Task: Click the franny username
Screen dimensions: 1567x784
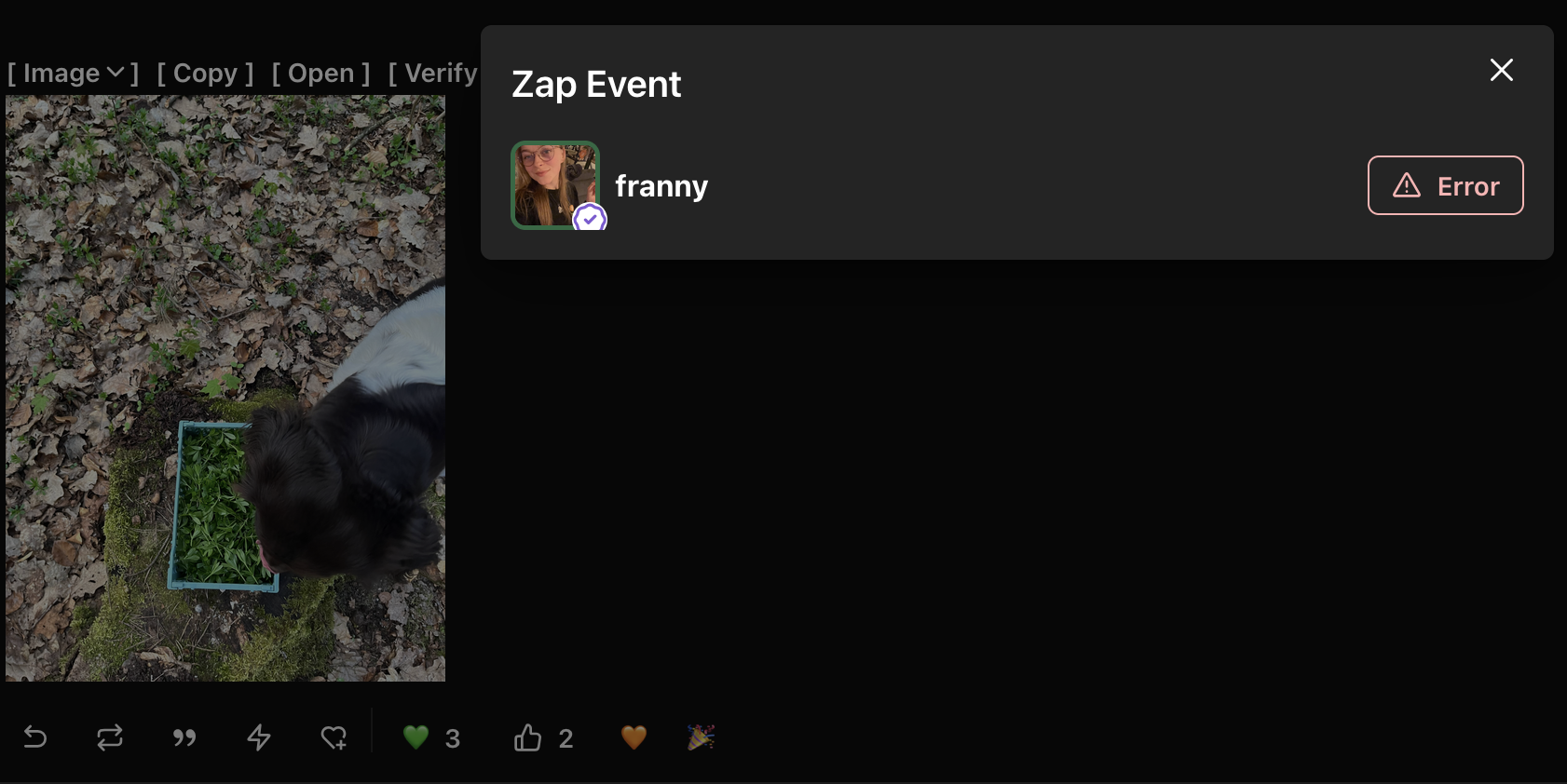Action: pos(661,186)
